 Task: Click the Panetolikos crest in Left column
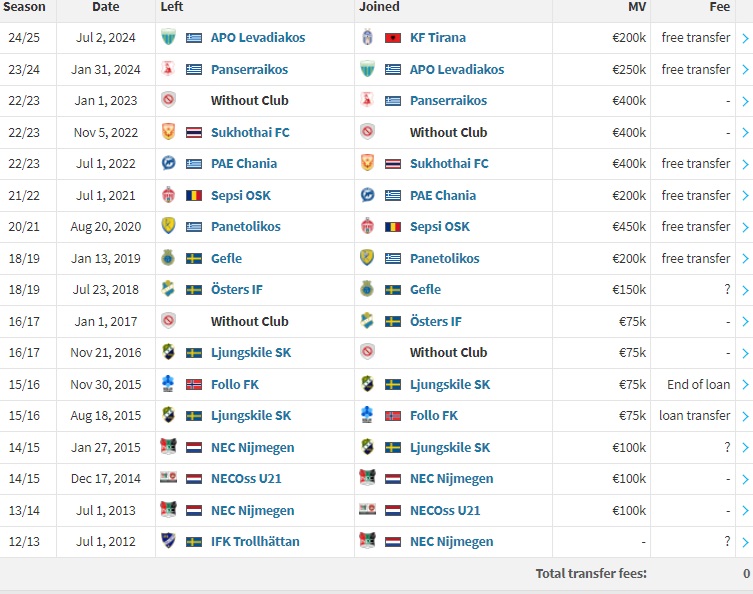pyautogui.click(x=168, y=226)
